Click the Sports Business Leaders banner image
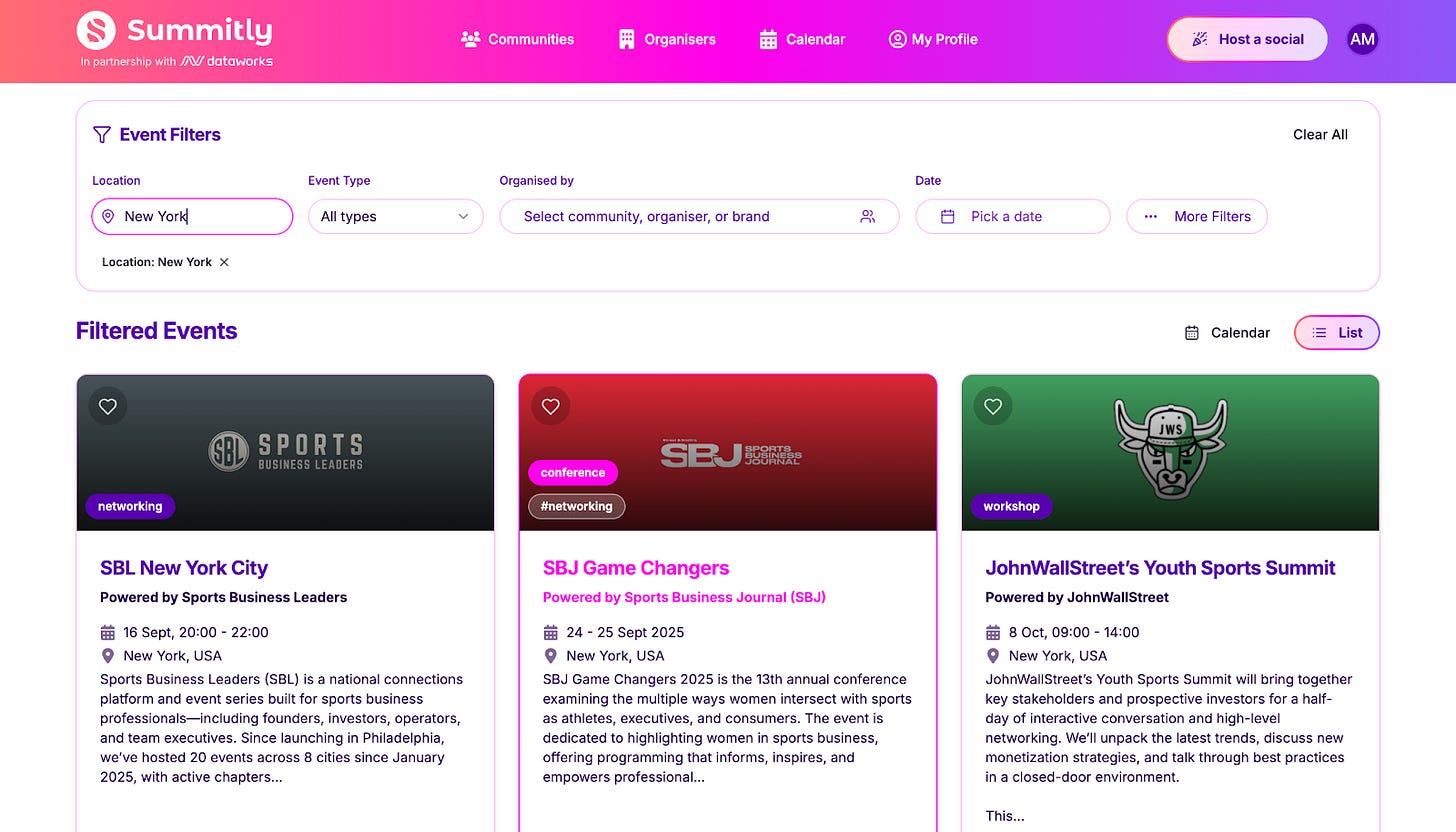This screenshot has width=1456, height=832. (x=285, y=452)
